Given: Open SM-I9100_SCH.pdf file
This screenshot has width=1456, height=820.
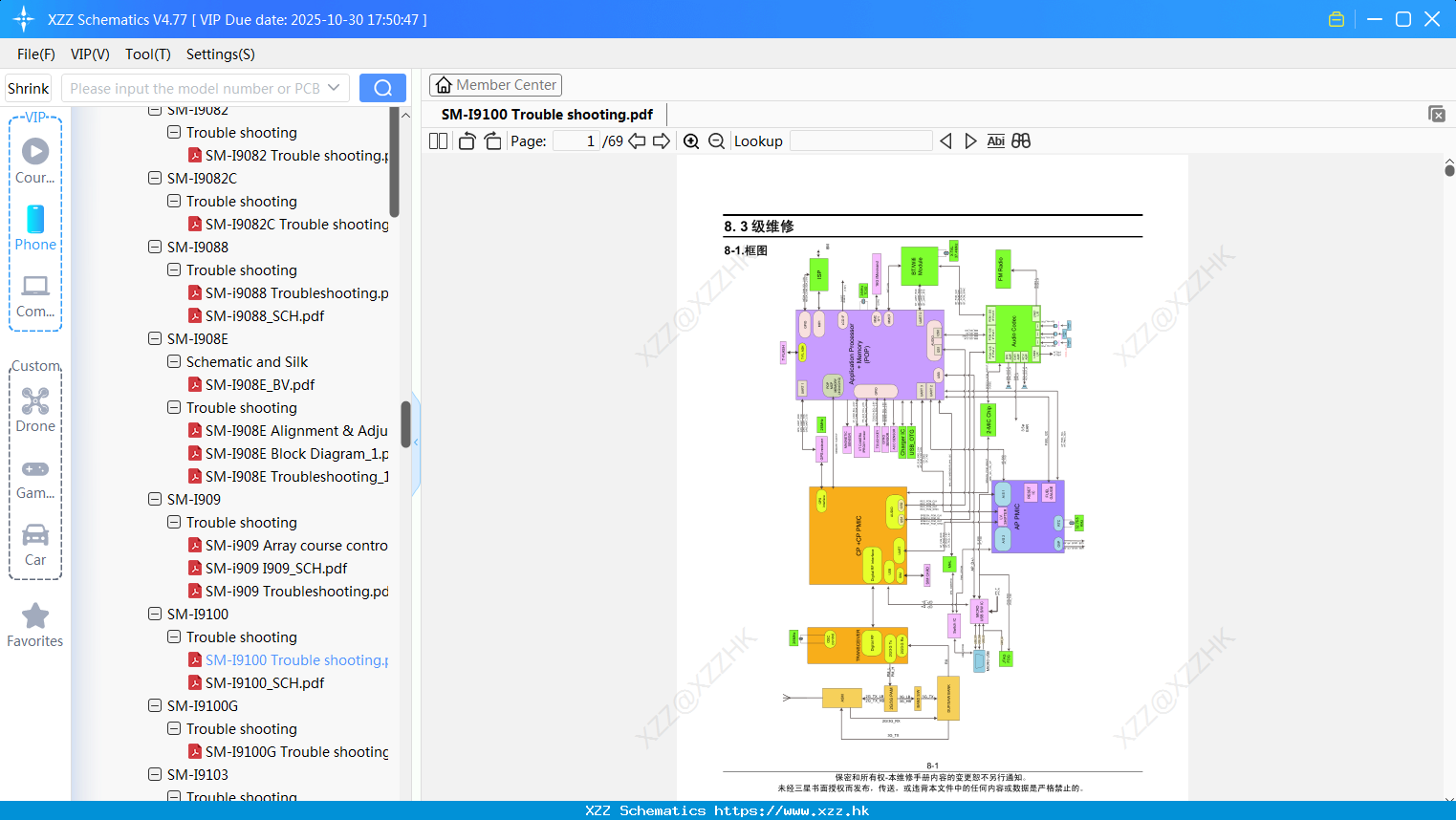Looking at the screenshot, I should (265, 682).
